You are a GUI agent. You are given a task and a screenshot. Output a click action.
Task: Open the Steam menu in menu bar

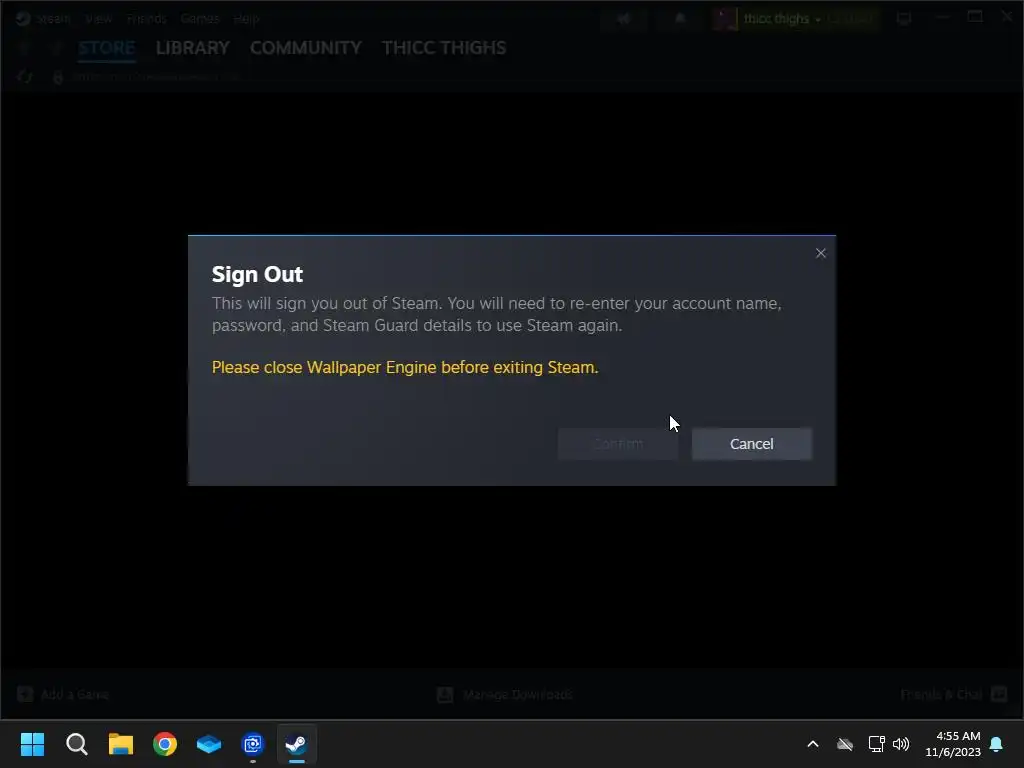pyautogui.click(x=54, y=18)
